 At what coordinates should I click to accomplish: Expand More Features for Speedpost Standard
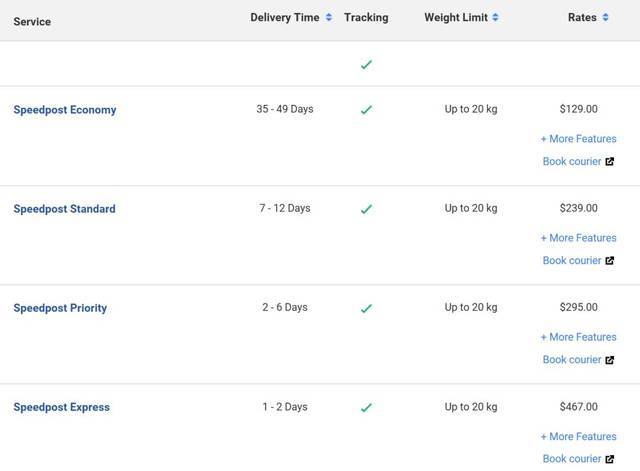pyautogui.click(x=578, y=238)
